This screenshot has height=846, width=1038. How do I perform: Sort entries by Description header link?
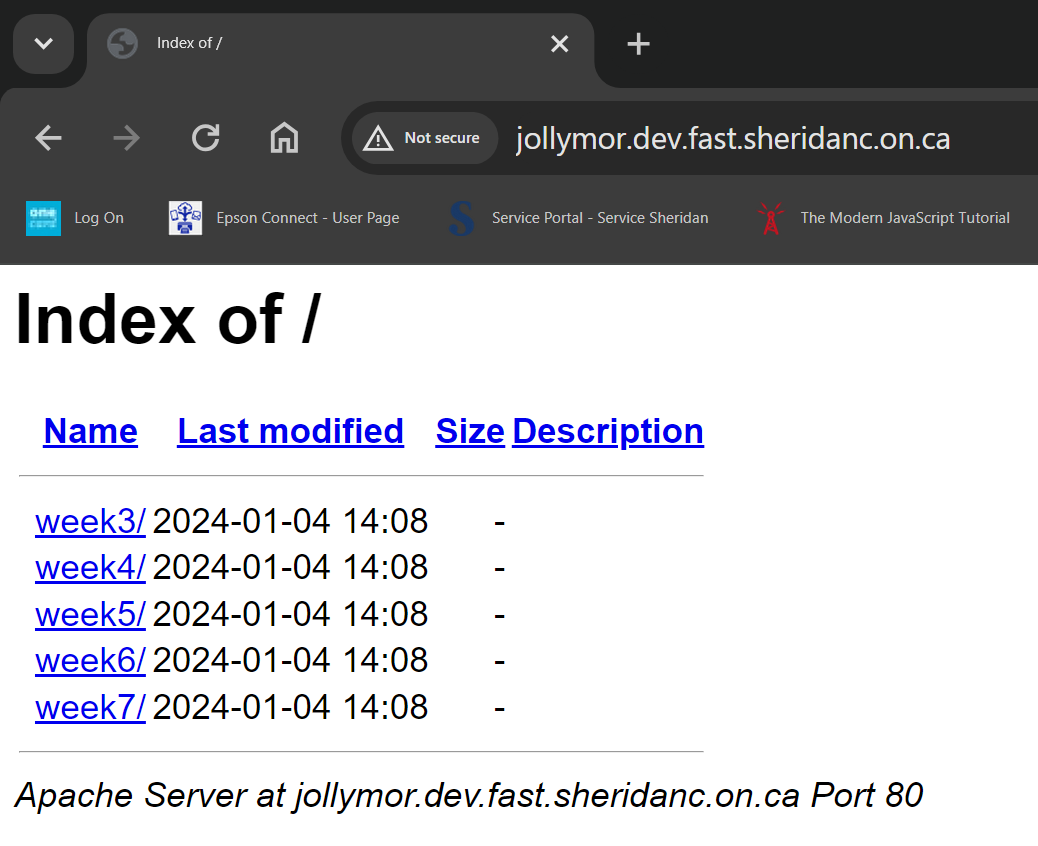tap(607, 431)
